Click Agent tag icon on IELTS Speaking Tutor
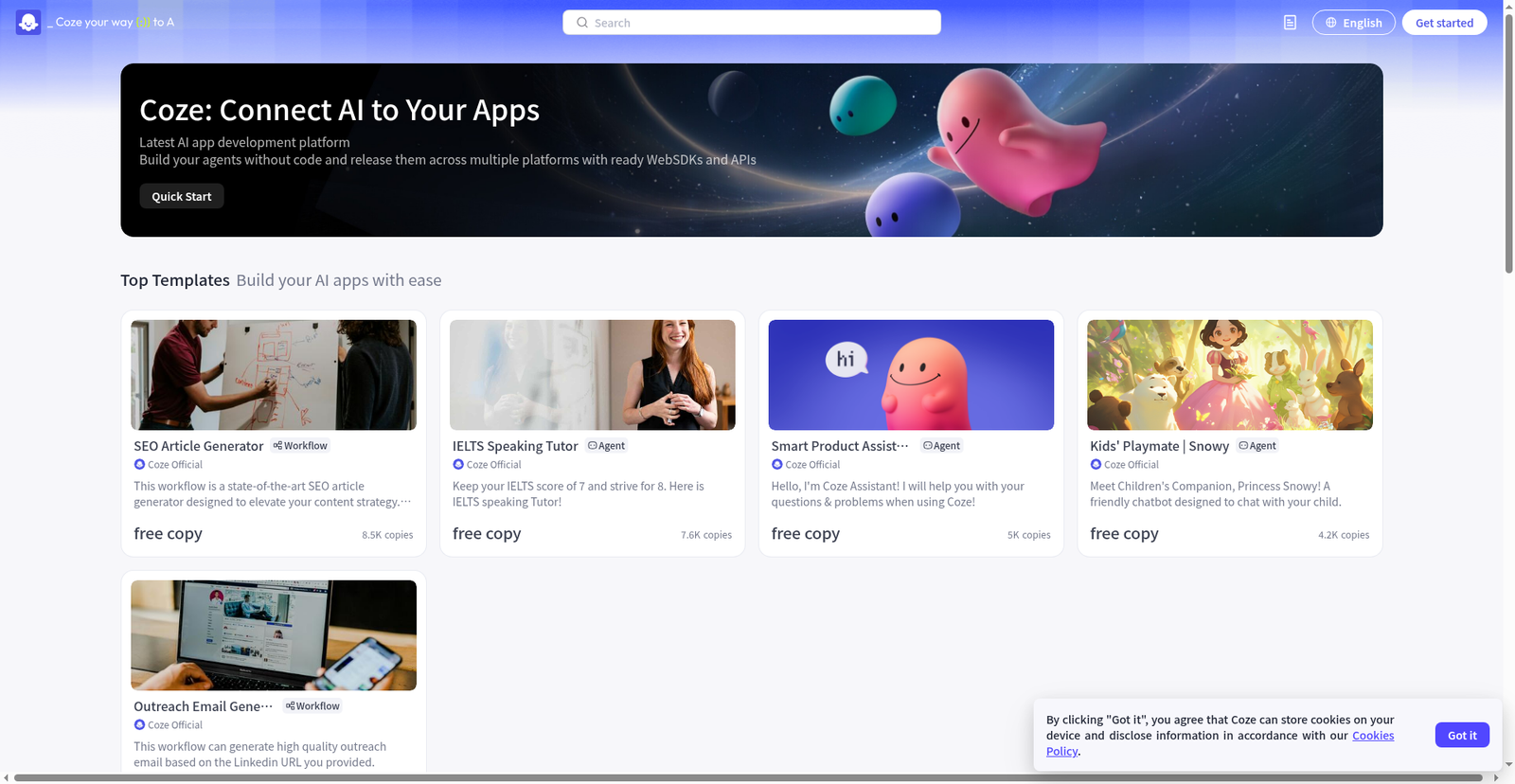The height and width of the screenshot is (784, 1515). [593, 446]
